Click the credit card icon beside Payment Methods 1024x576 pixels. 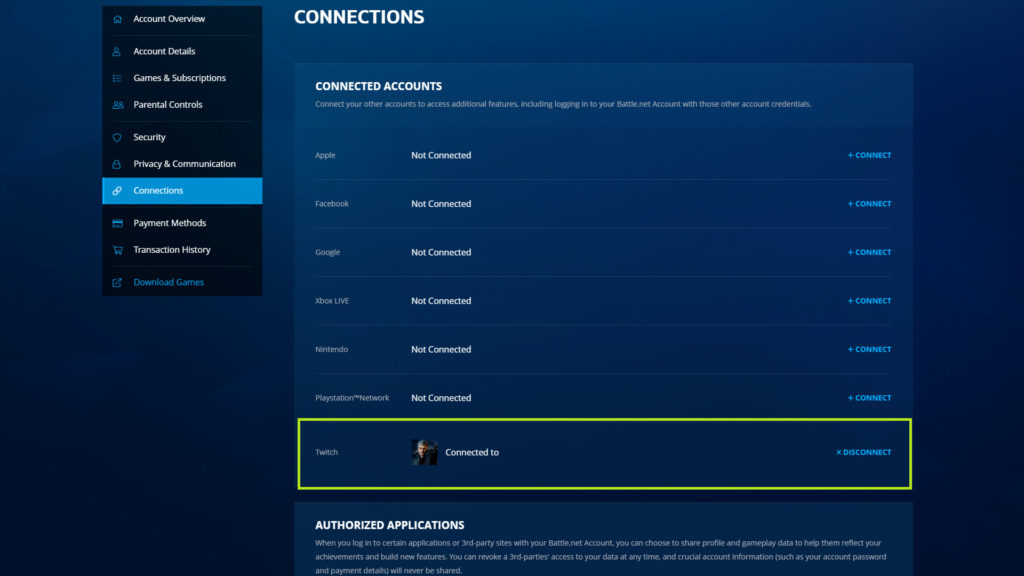tap(117, 222)
